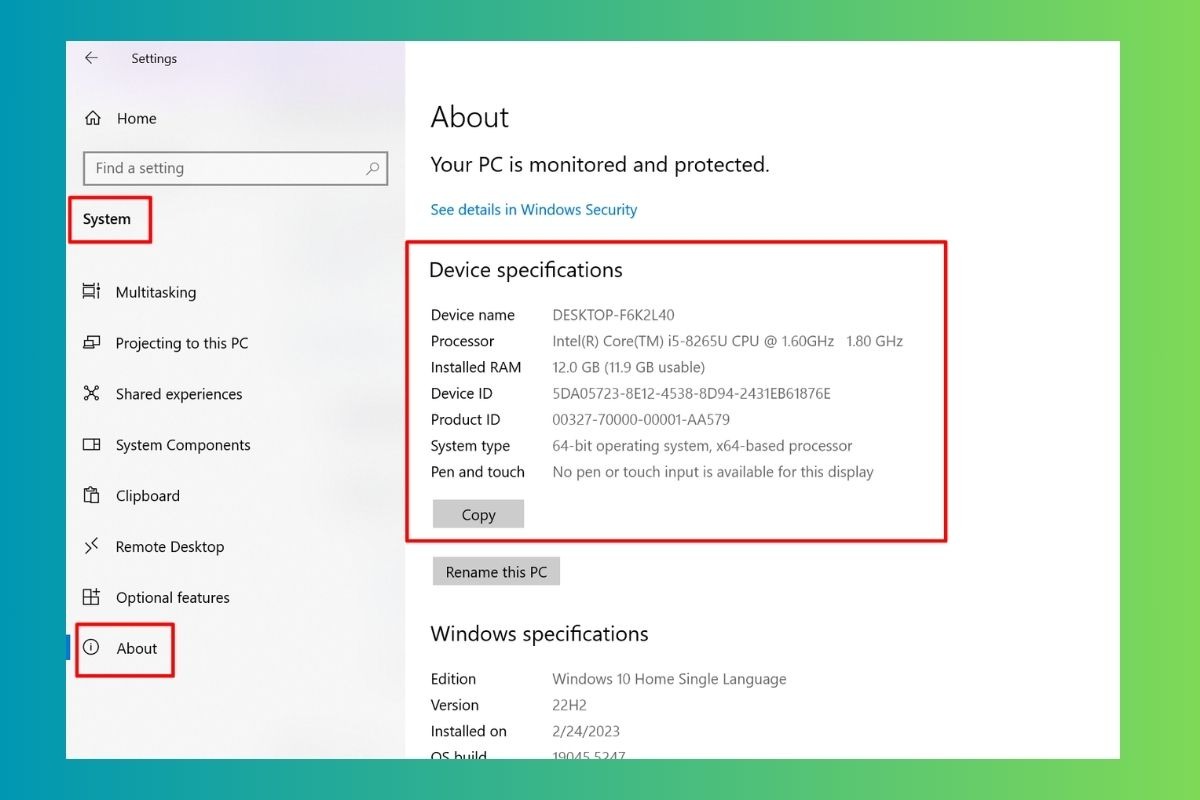This screenshot has height=800, width=1200.
Task: Click the Device ID value 5DA05723
Action: pyautogui.click(x=692, y=393)
